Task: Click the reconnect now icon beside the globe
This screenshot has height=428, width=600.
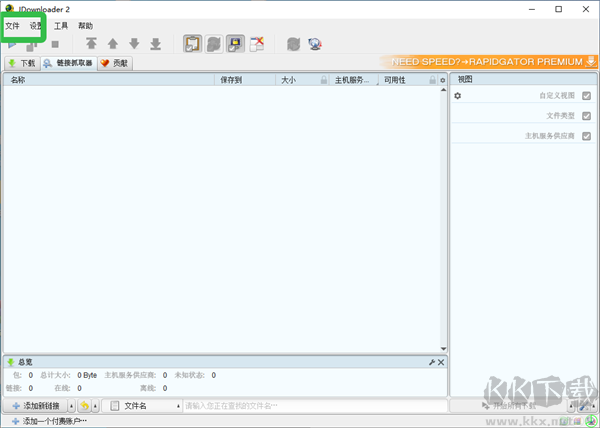Action: (x=293, y=44)
